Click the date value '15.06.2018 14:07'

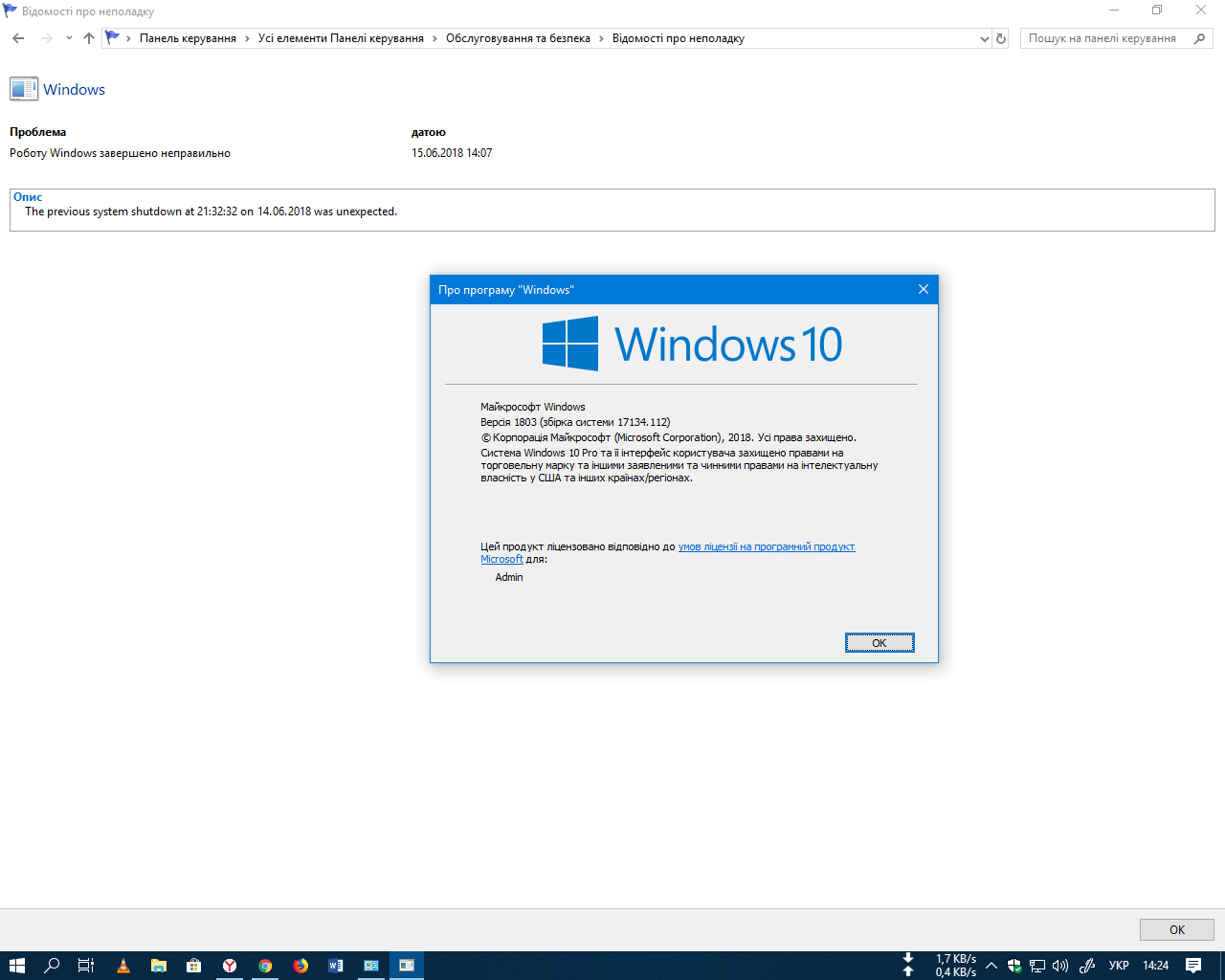pos(452,153)
